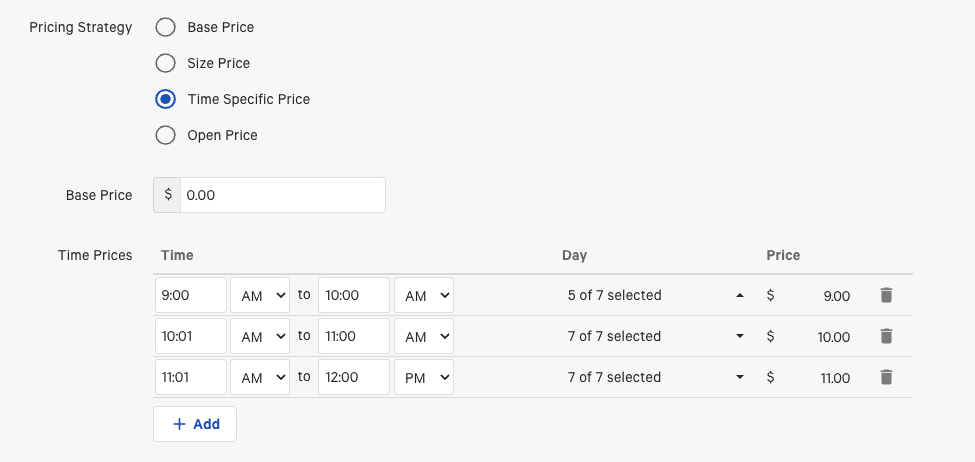Delete the 9:00 AM time price row
The width and height of the screenshot is (975, 462).
[x=885, y=295]
